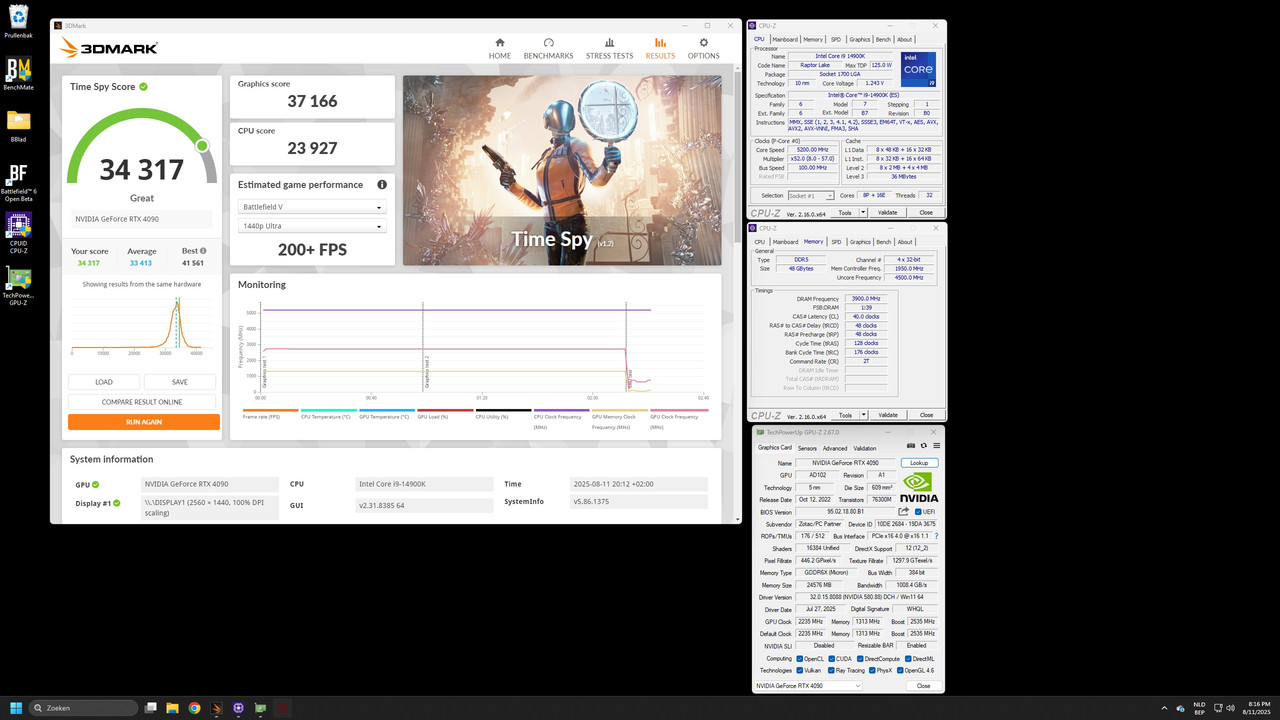Toggle the PhysX checkbox in GPU-Z
The height and width of the screenshot is (720, 1280).
coord(874,670)
